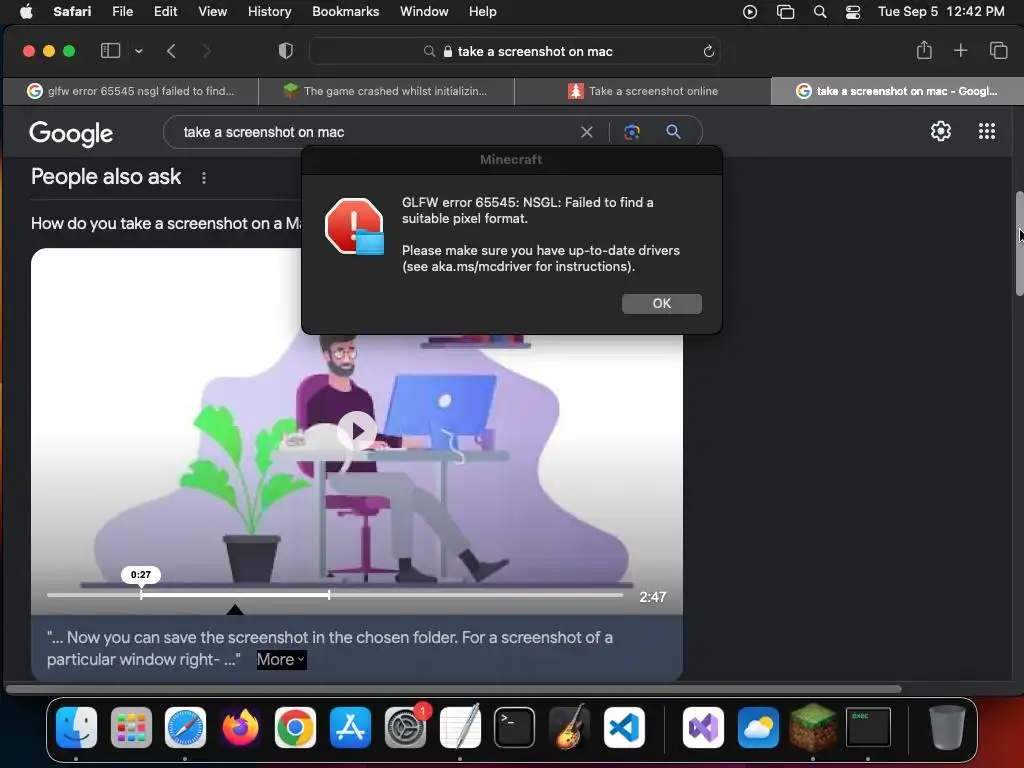The height and width of the screenshot is (768, 1024).
Task: Click the 0:27 video timeline marker
Action: point(140,575)
